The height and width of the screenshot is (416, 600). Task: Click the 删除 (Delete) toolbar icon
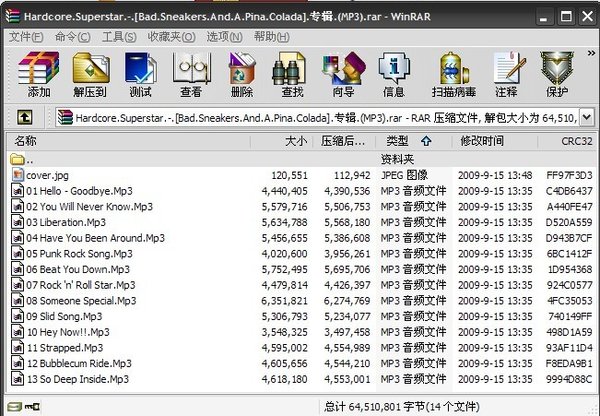point(241,68)
